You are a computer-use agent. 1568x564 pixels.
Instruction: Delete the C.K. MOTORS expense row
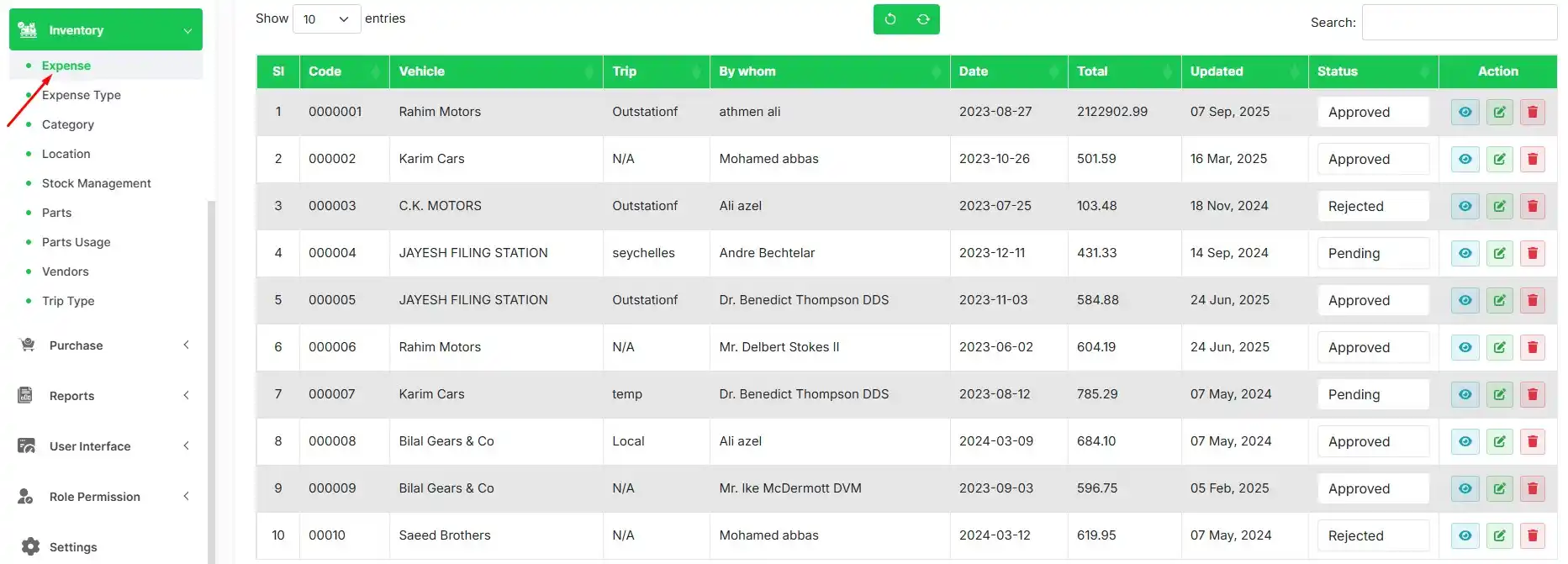coord(1533,206)
